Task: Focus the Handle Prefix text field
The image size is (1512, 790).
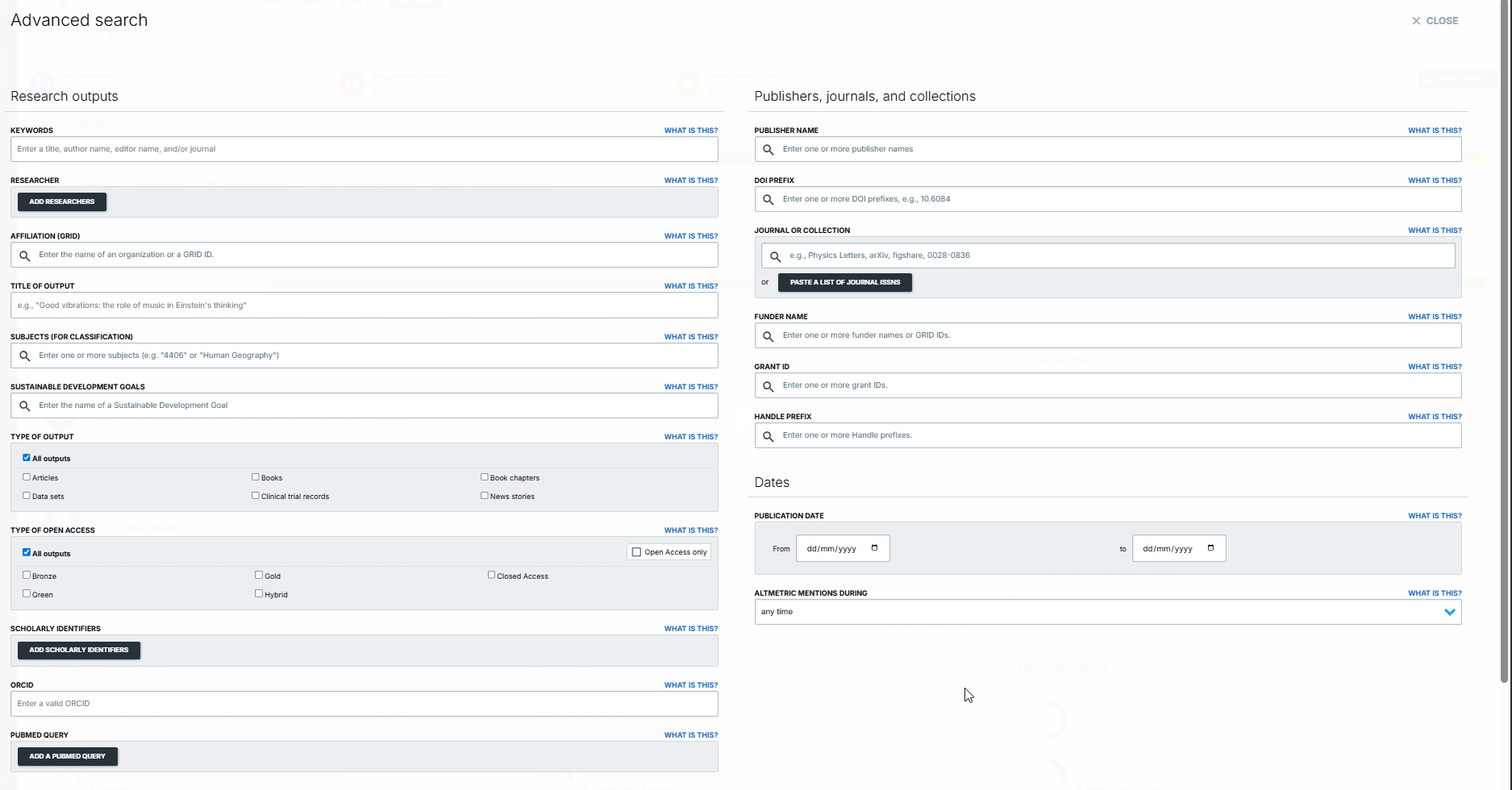Action: [1108, 435]
